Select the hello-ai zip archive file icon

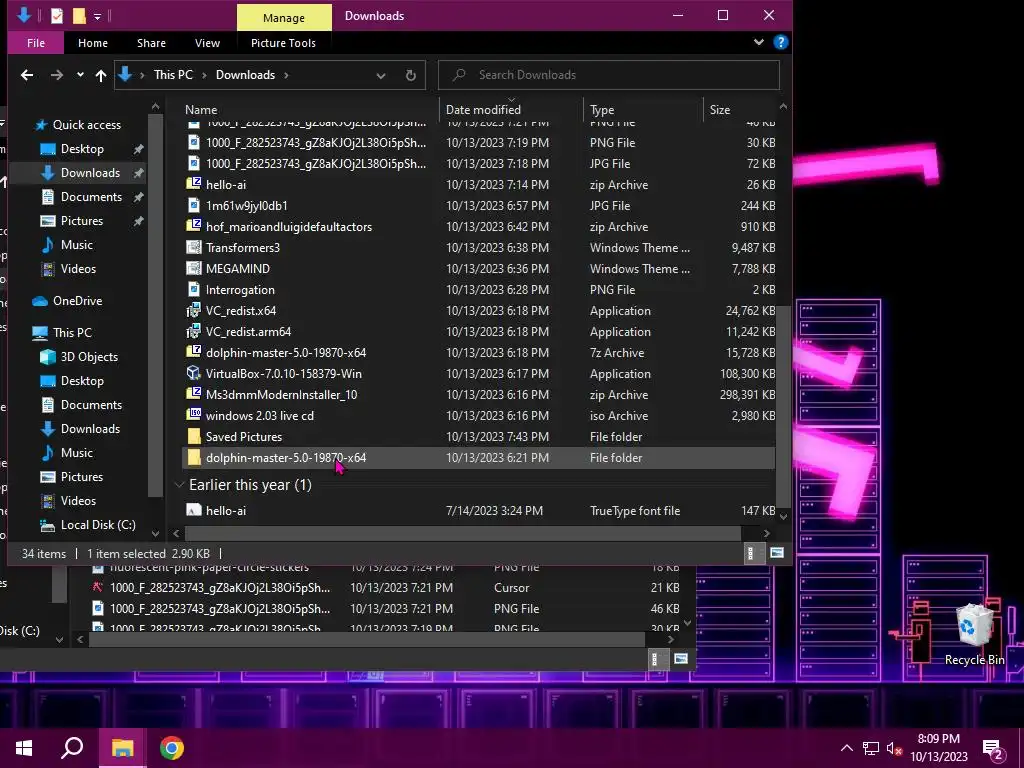click(193, 184)
